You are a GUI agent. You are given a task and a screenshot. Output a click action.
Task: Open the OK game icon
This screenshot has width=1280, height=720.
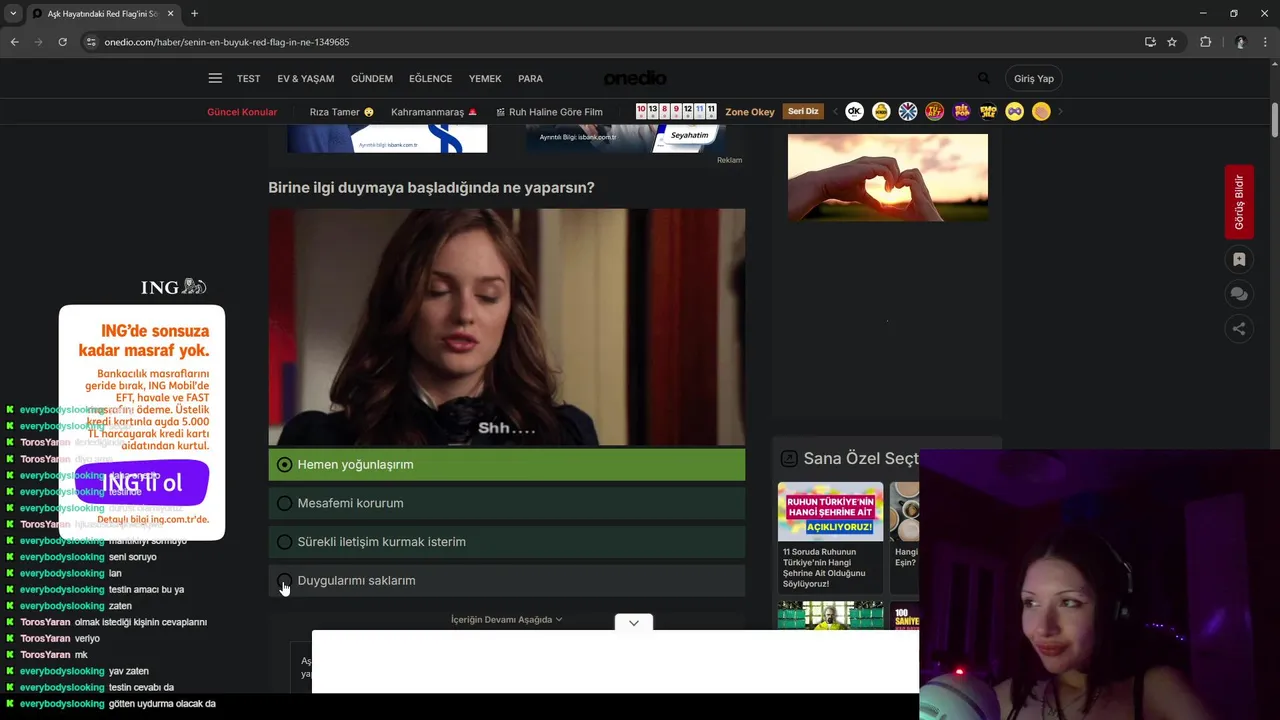point(854,112)
